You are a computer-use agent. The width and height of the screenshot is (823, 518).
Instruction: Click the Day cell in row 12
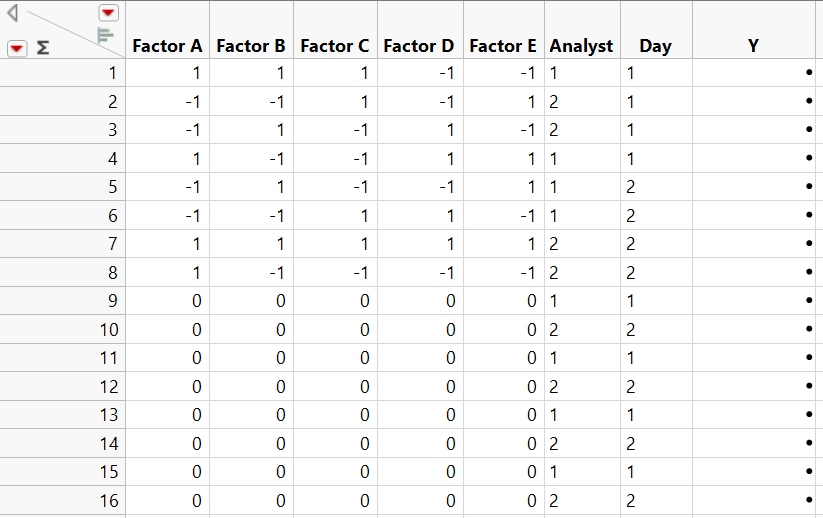pos(656,386)
